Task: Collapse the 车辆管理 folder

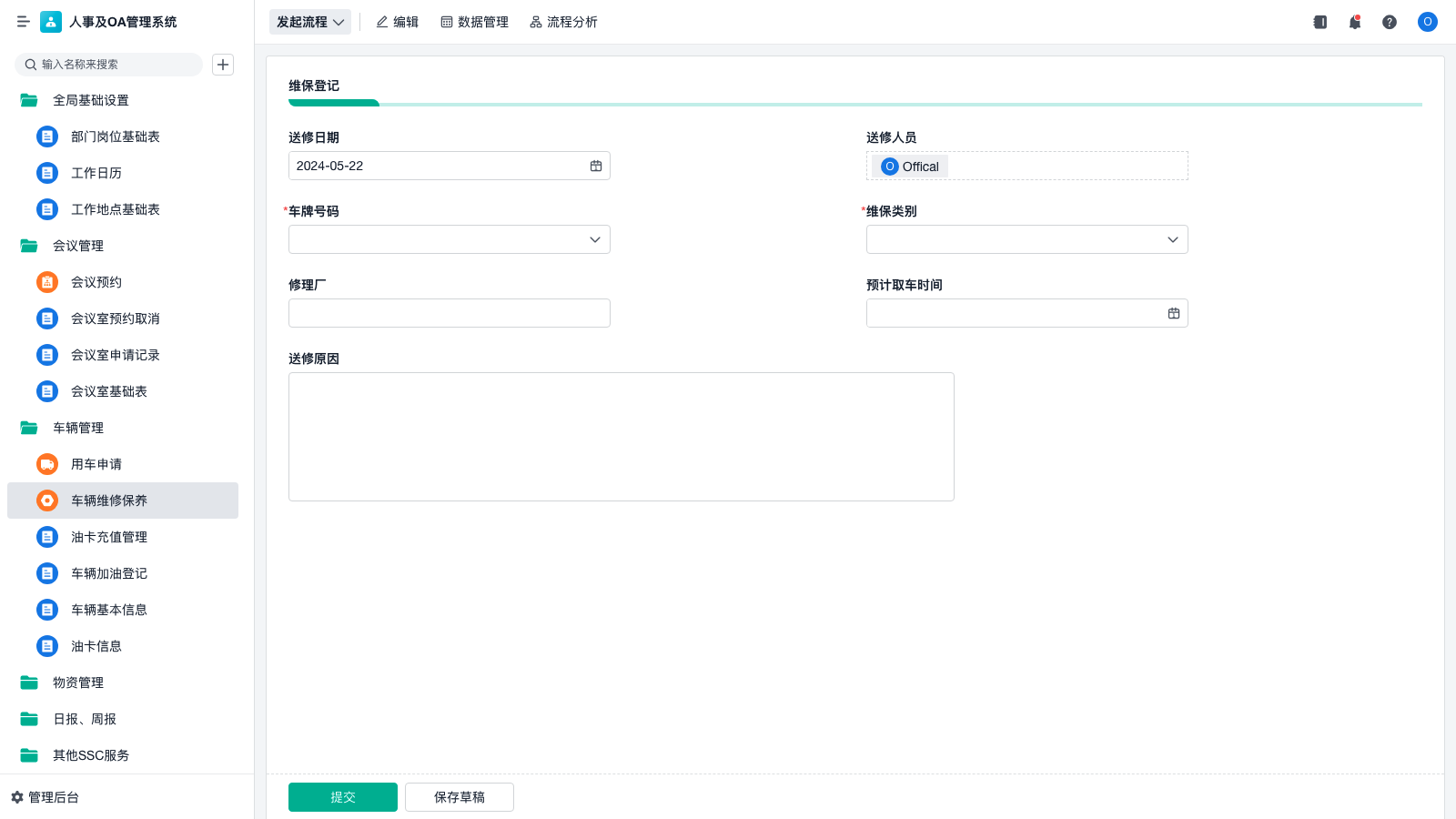Action: point(78,428)
